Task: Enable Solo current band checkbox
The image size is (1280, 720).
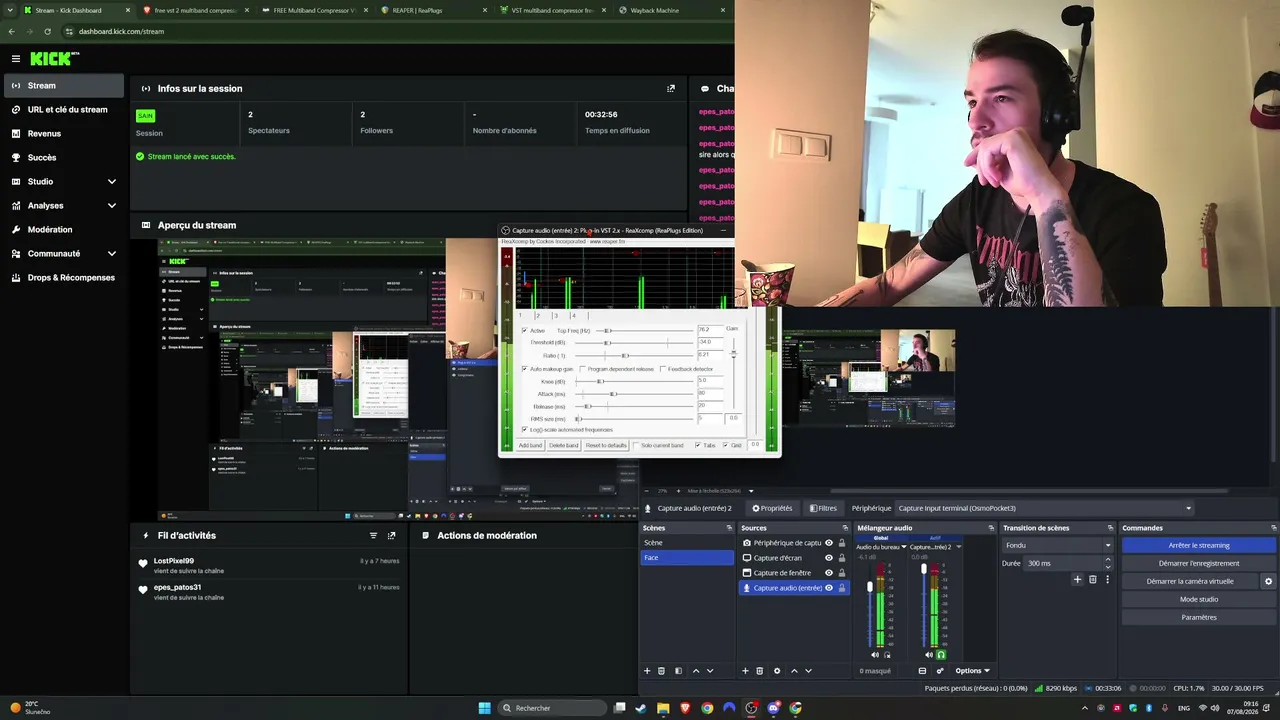Action: [x=636, y=445]
